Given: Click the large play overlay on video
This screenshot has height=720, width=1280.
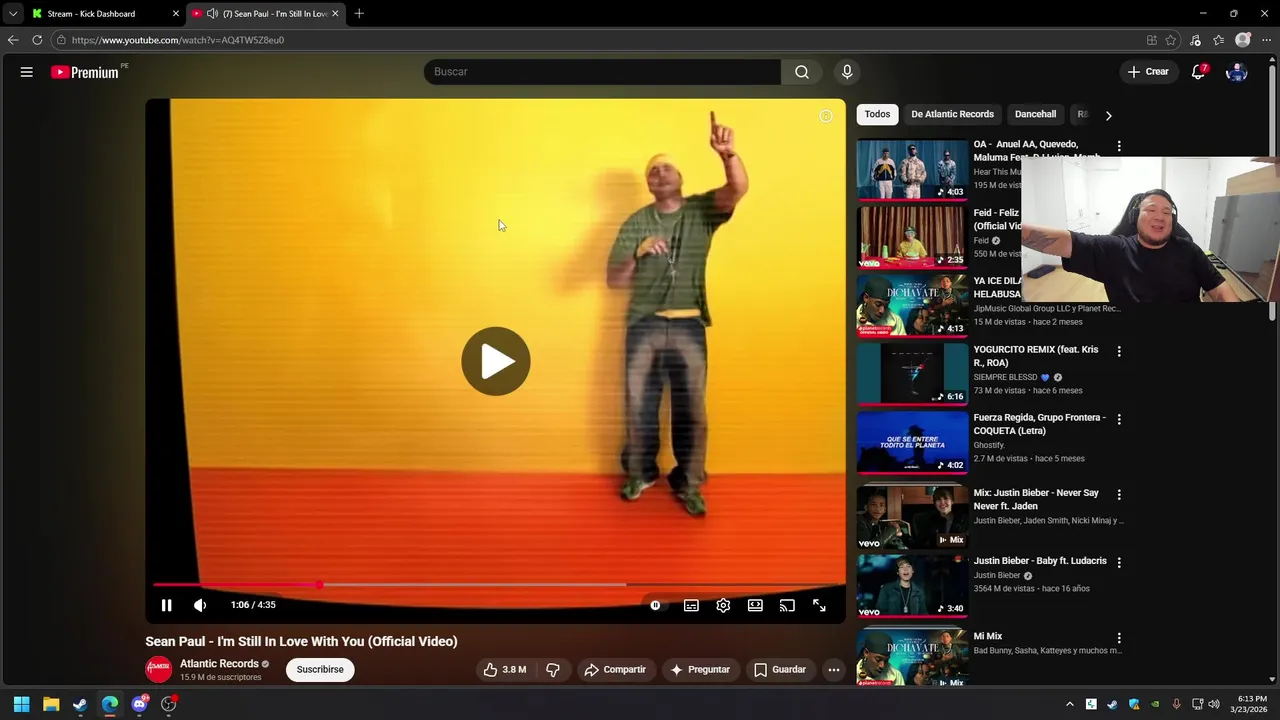Looking at the screenshot, I should pos(496,361).
